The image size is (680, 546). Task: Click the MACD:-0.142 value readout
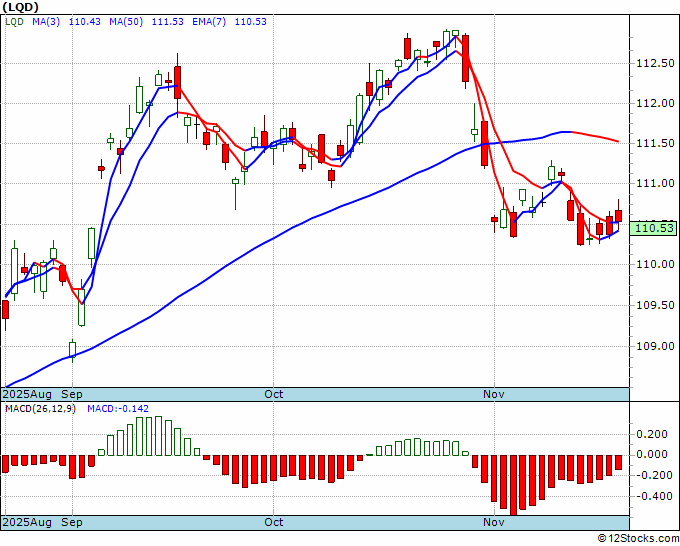click(118, 409)
